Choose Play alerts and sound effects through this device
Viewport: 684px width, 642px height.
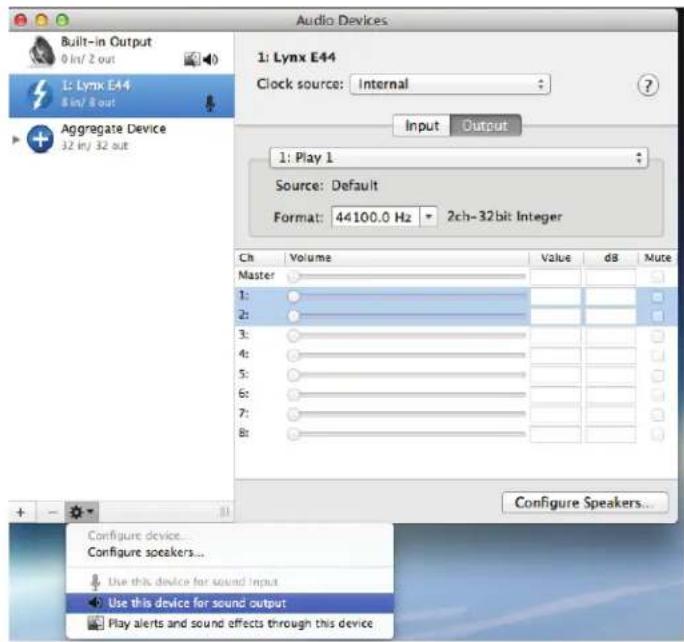229,623
